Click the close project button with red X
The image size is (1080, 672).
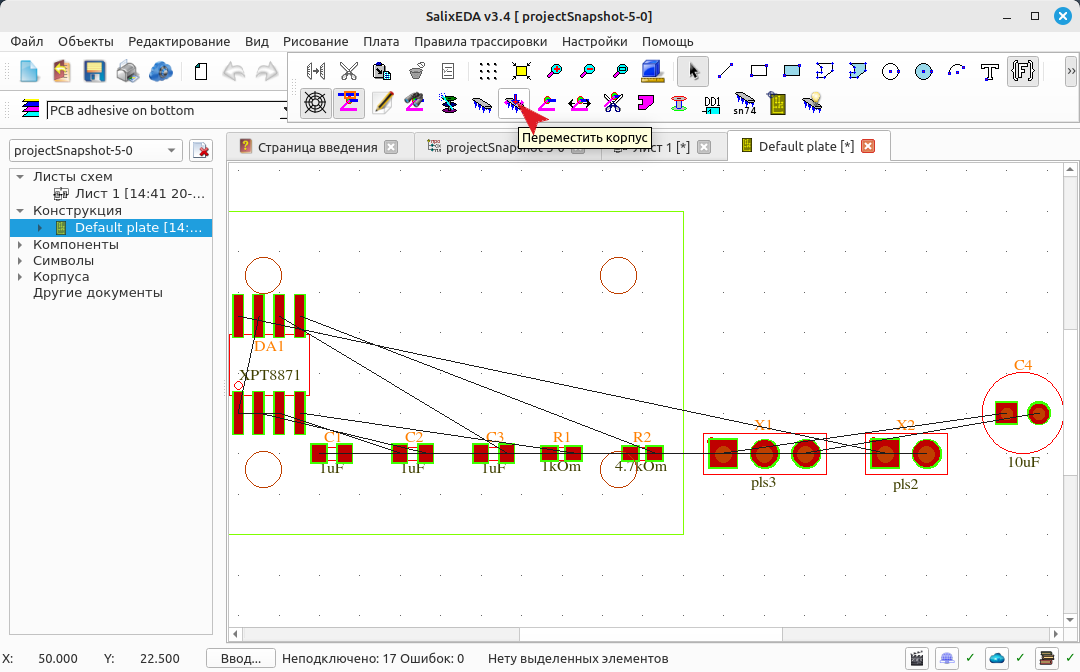coord(200,150)
